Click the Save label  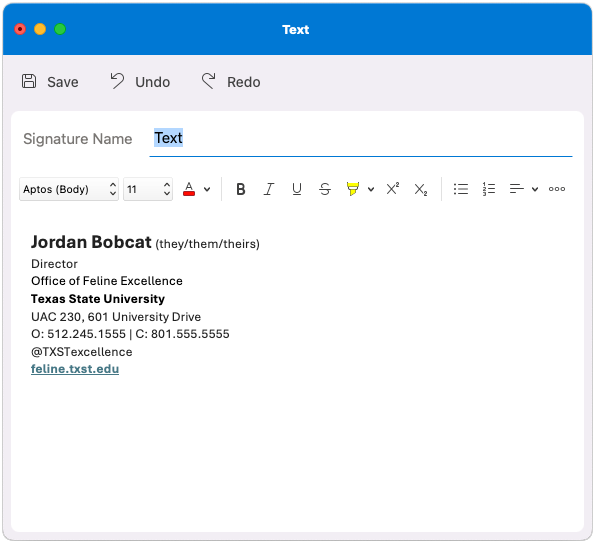(63, 82)
